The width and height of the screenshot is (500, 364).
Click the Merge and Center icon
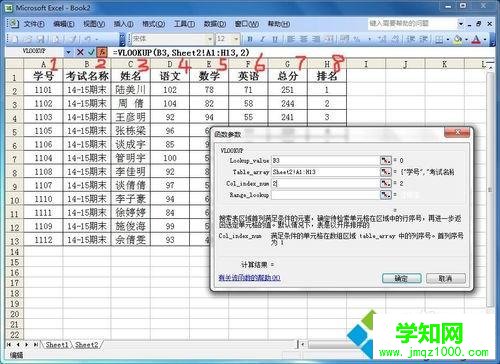pos(329,39)
